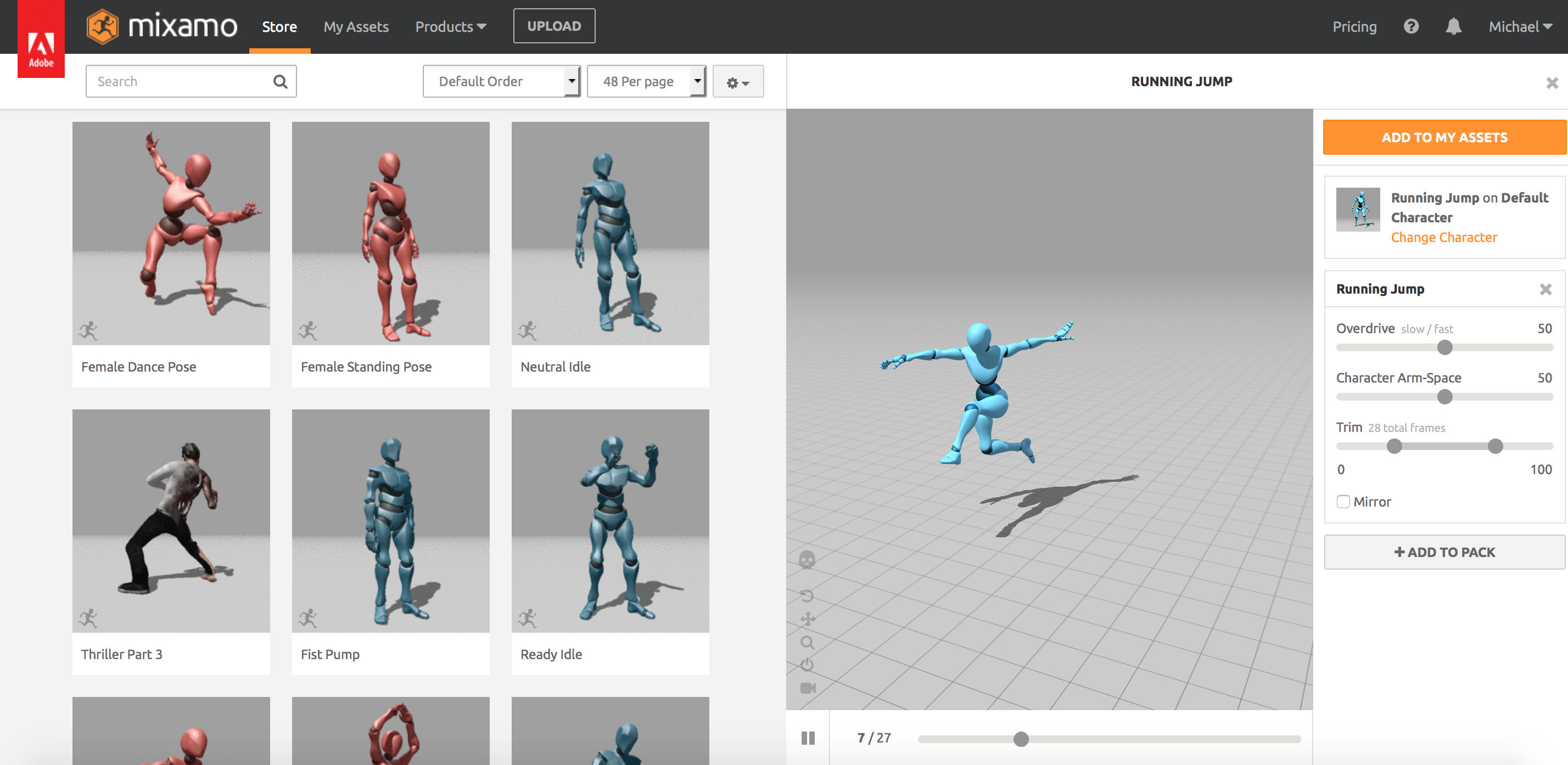Open the Michael account menu
Screen dimensions: 1568x765
1520,27
